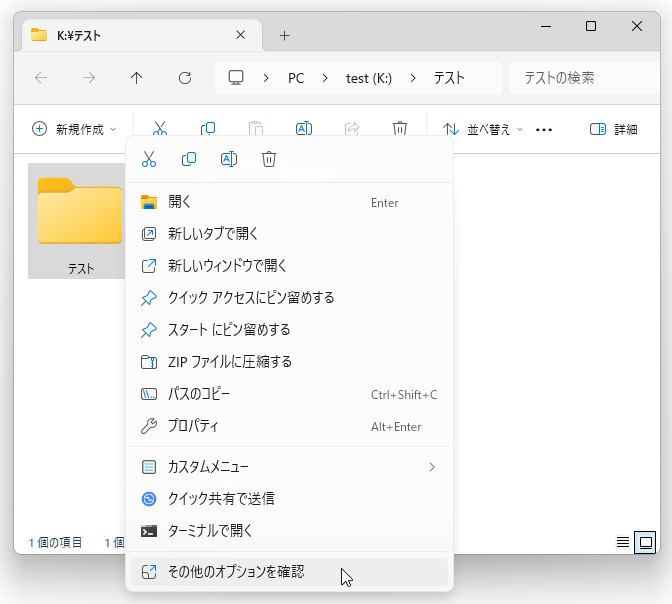Screen dimensions: 672x604
Task: Switch to details list view icon
Action: coord(623,542)
